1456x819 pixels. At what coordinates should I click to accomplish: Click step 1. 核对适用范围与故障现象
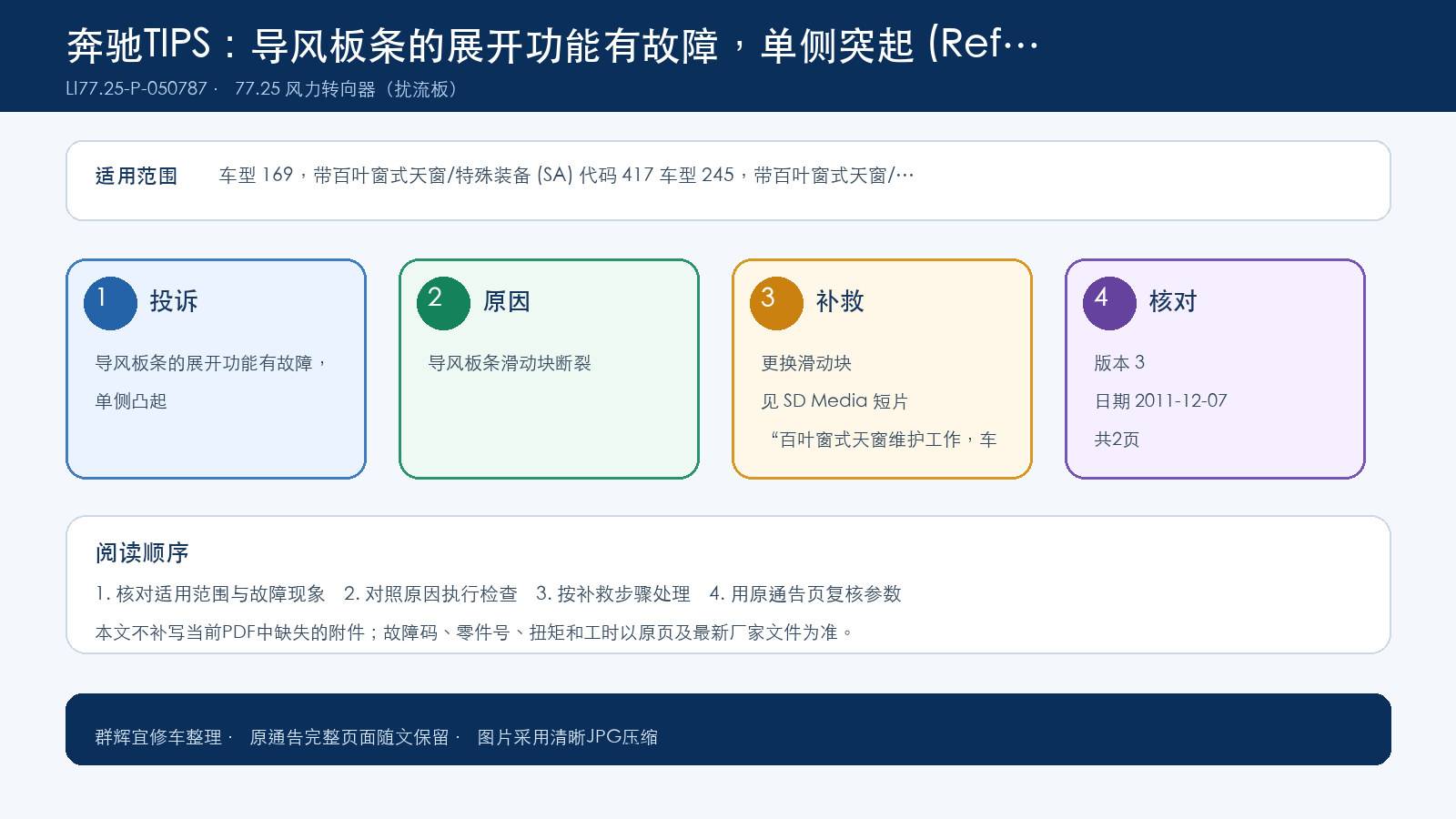(210, 594)
